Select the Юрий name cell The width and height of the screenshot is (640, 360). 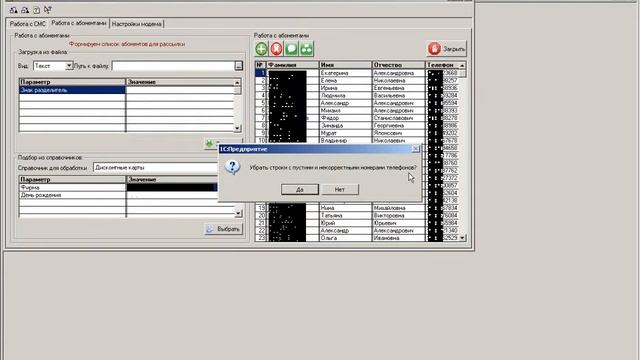(x=345, y=223)
